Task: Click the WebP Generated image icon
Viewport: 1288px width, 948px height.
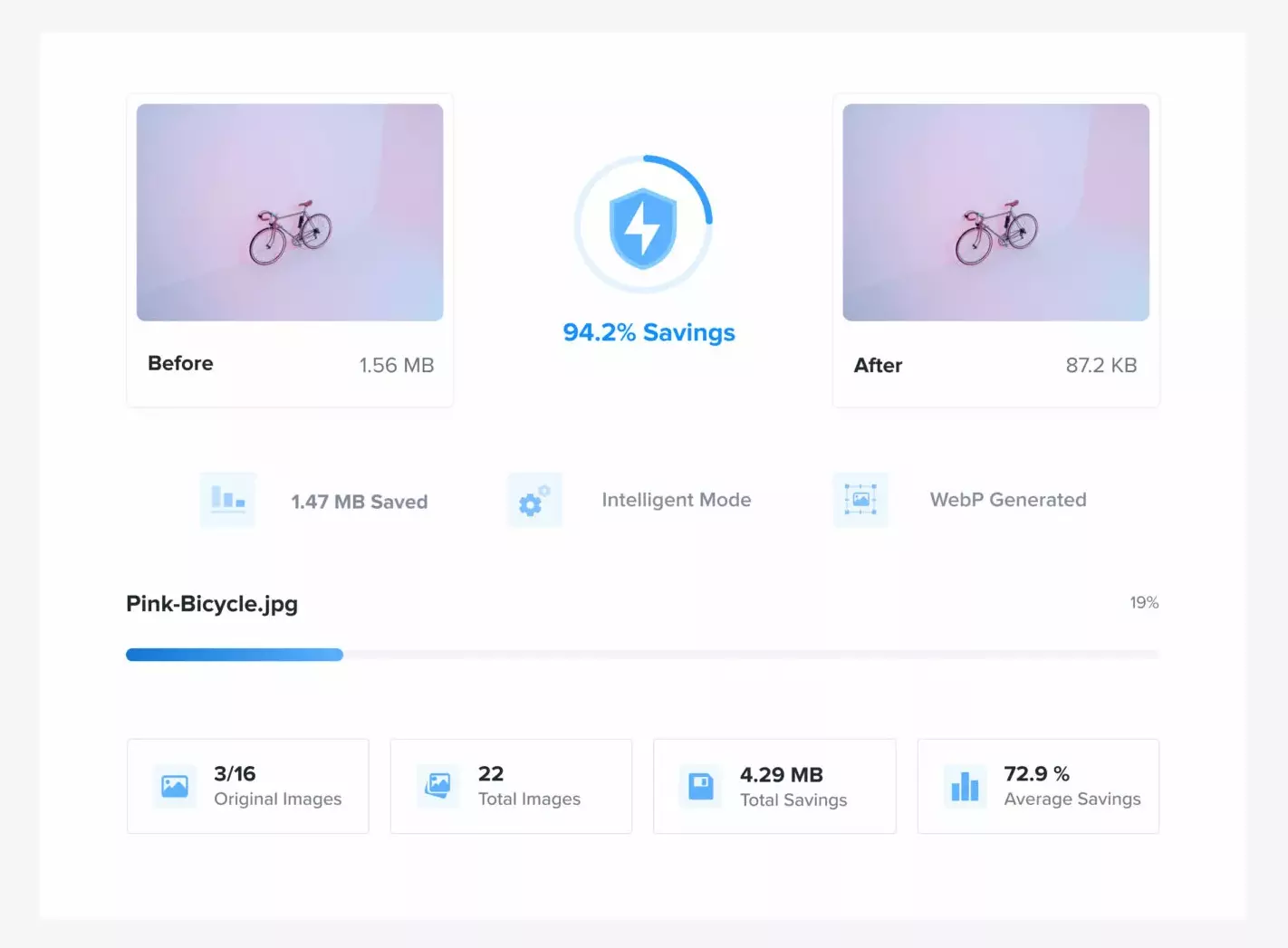Action: click(860, 500)
